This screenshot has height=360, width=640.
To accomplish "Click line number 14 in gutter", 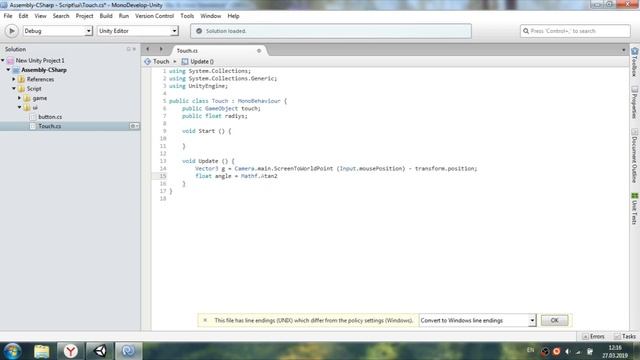I will coord(163,169).
